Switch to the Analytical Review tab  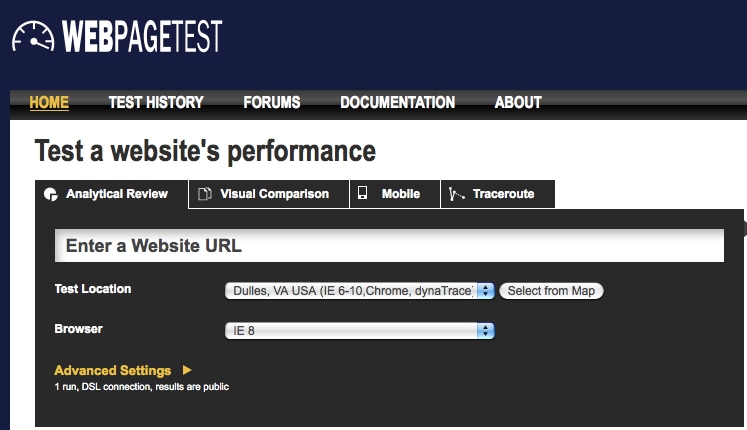pos(112,194)
